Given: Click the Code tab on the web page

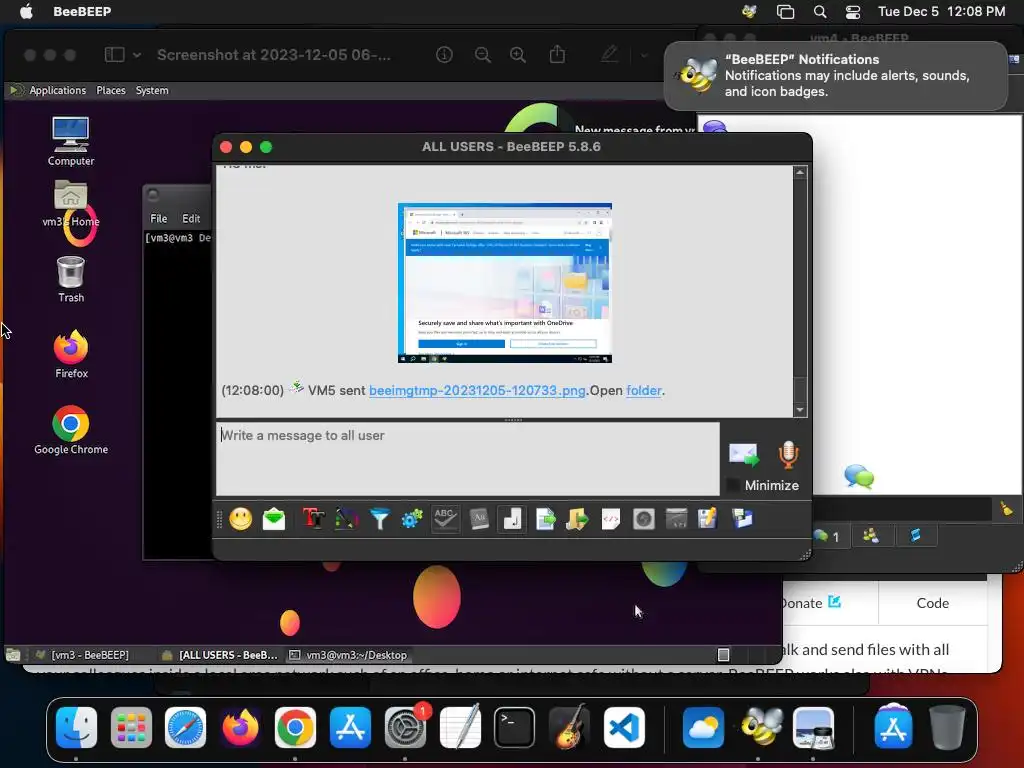Looking at the screenshot, I should coord(933,603).
